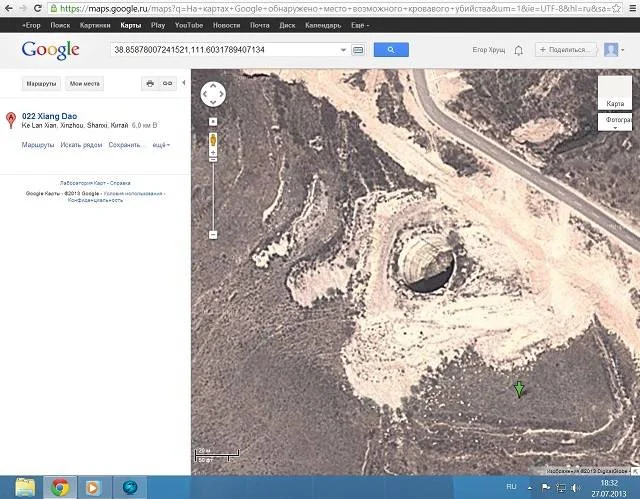
Task: Click the green arrow marker on the map
Action: pos(519,389)
